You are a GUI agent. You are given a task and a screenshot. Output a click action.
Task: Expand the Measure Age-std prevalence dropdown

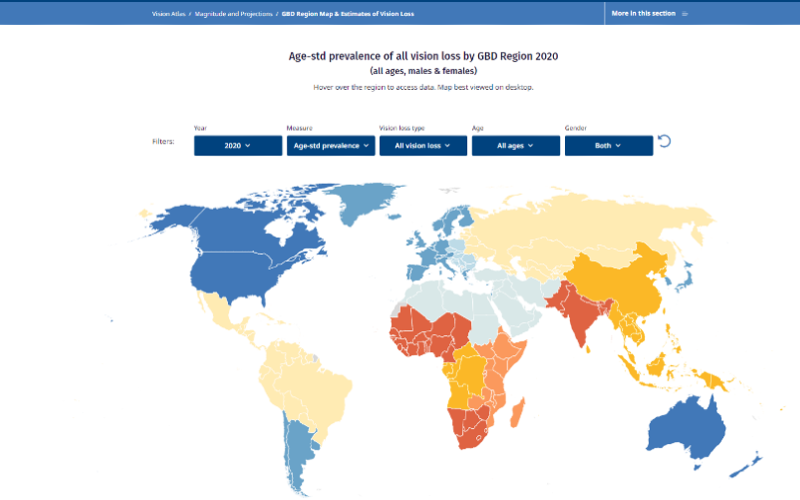(x=330, y=146)
